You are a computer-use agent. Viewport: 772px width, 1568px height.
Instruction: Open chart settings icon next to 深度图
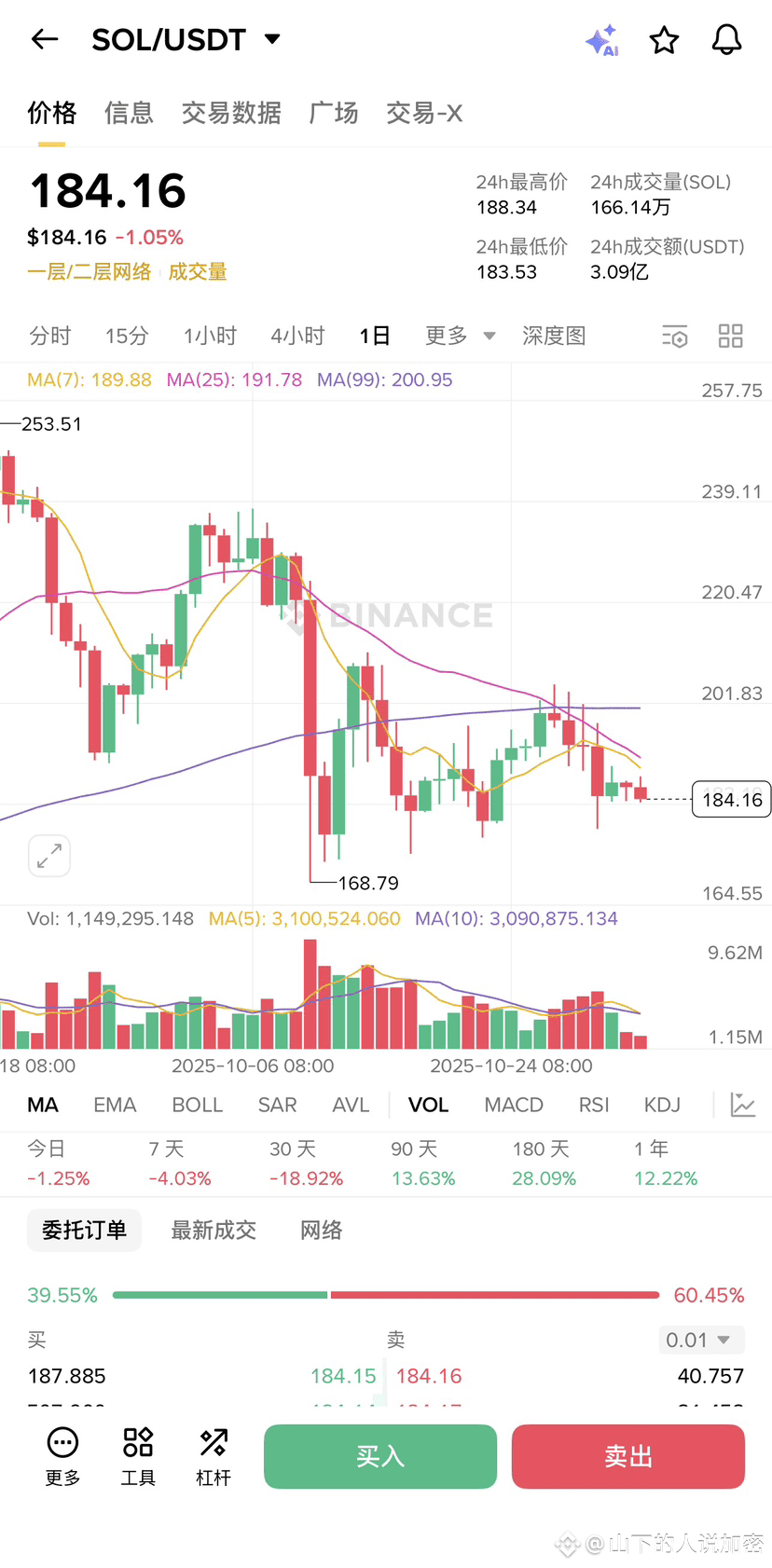(674, 337)
